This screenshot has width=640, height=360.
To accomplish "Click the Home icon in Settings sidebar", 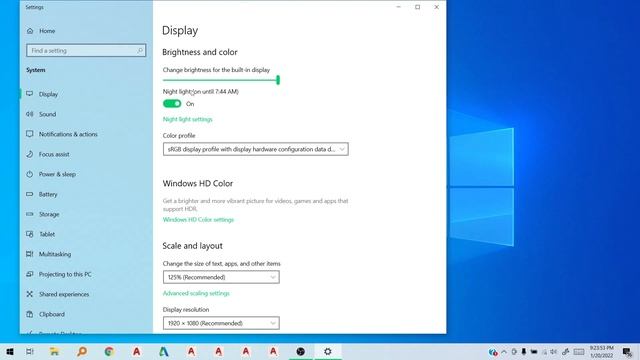I will point(30,31).
